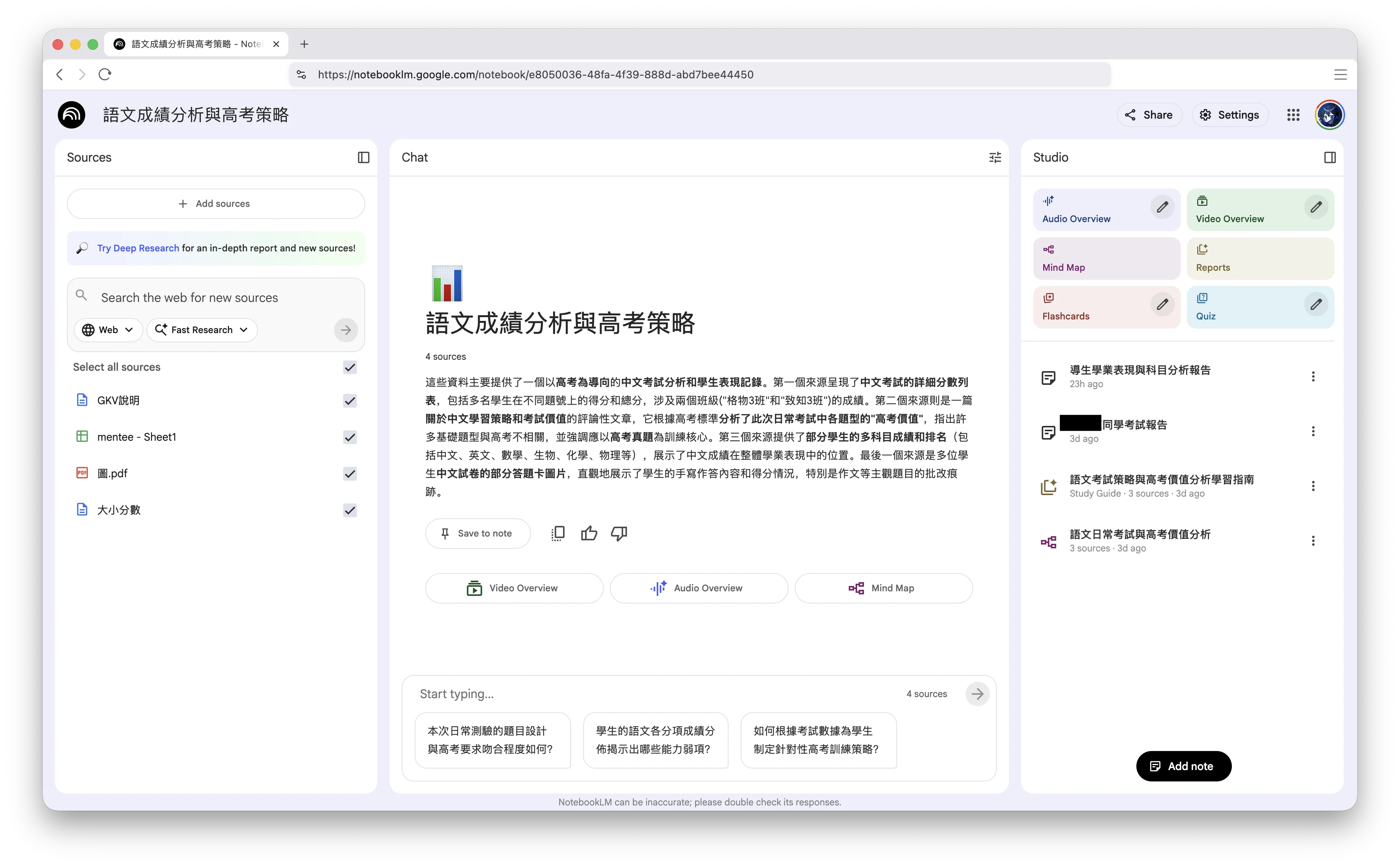Collapse the Studio panel icon

pyautogui.click(x=1330, y=157)
